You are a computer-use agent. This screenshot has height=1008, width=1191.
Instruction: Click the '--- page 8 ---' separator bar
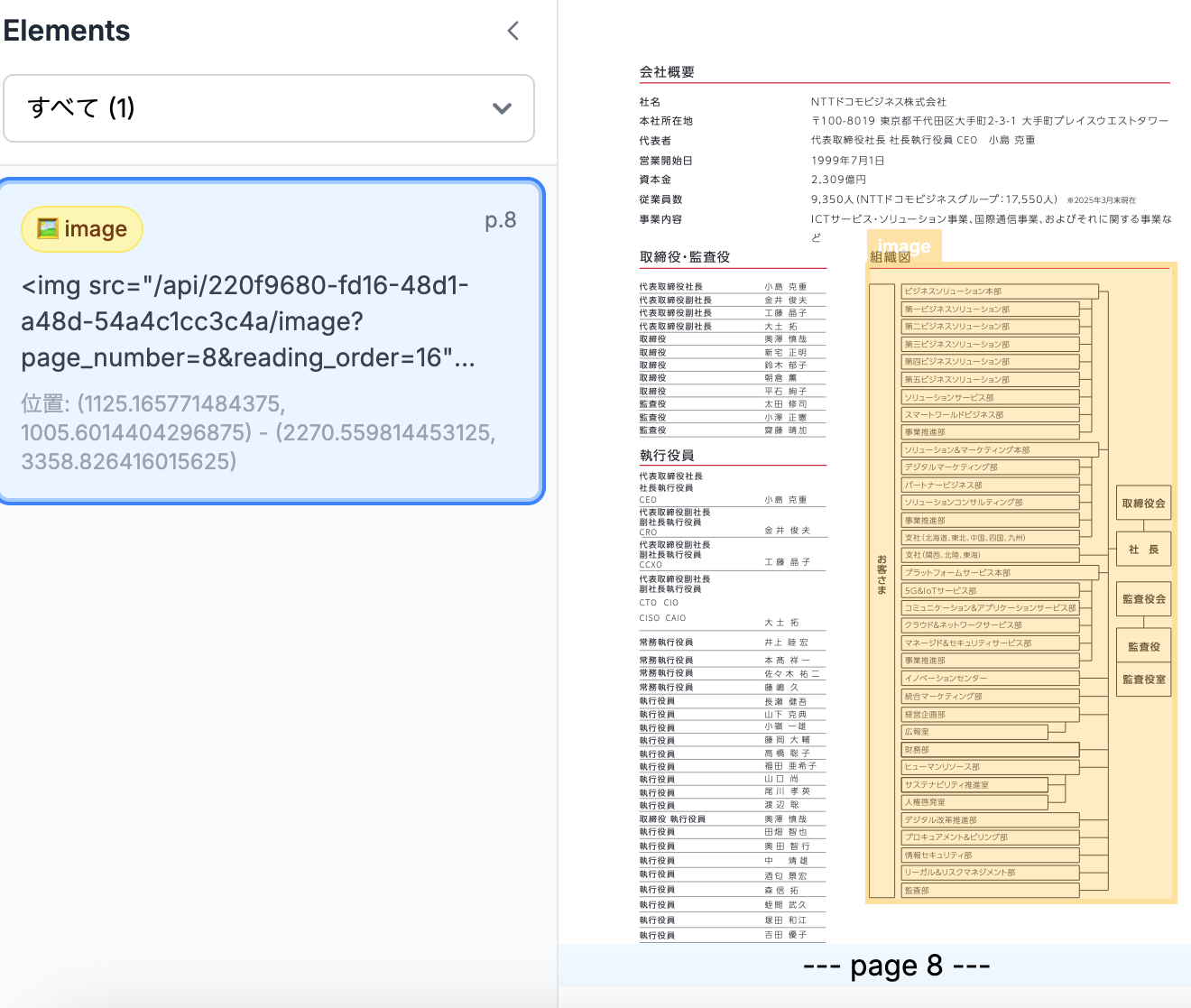pyautogui.click(x=874, y=966)
